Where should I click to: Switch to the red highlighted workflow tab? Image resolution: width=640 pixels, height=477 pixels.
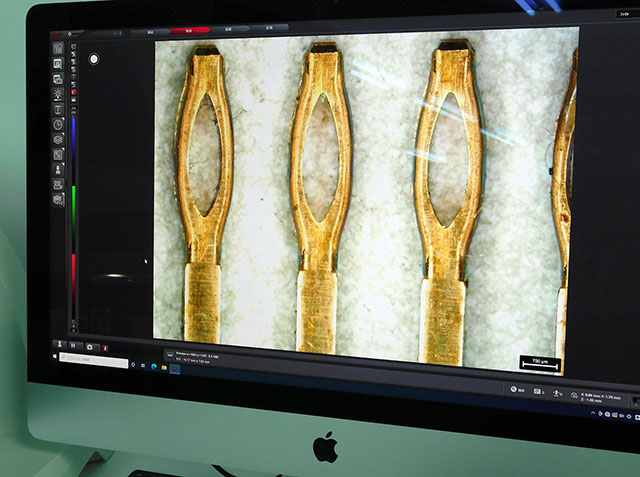pos(190,30)
